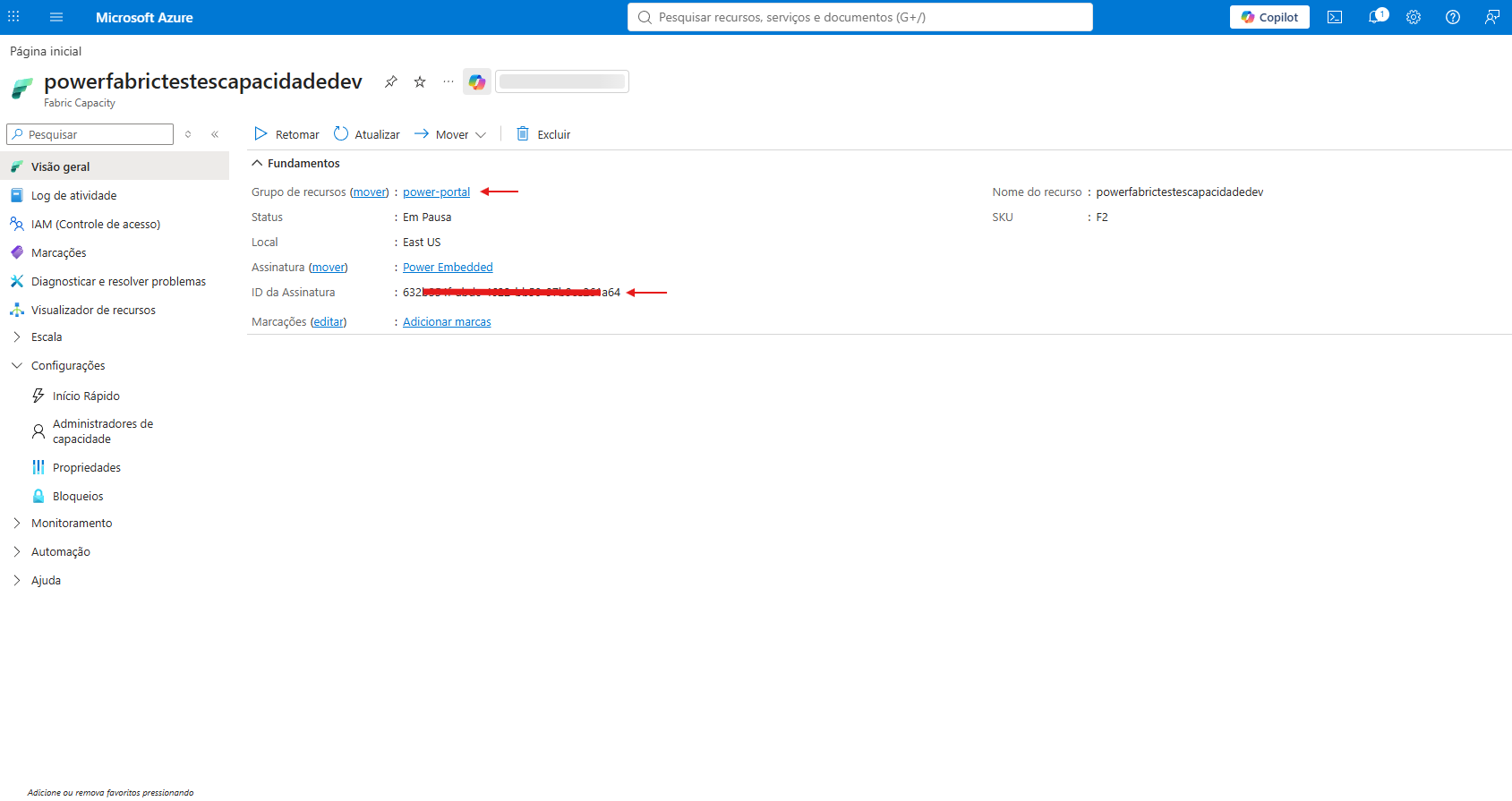Pin the resource to dashboard
Screen dimensions: 1512x801
[x=391, y=81]
